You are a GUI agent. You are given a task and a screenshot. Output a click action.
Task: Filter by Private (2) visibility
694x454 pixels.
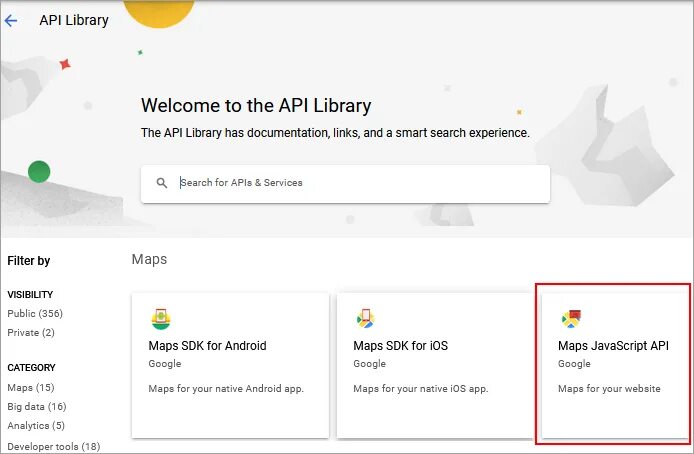coord(31,332)
